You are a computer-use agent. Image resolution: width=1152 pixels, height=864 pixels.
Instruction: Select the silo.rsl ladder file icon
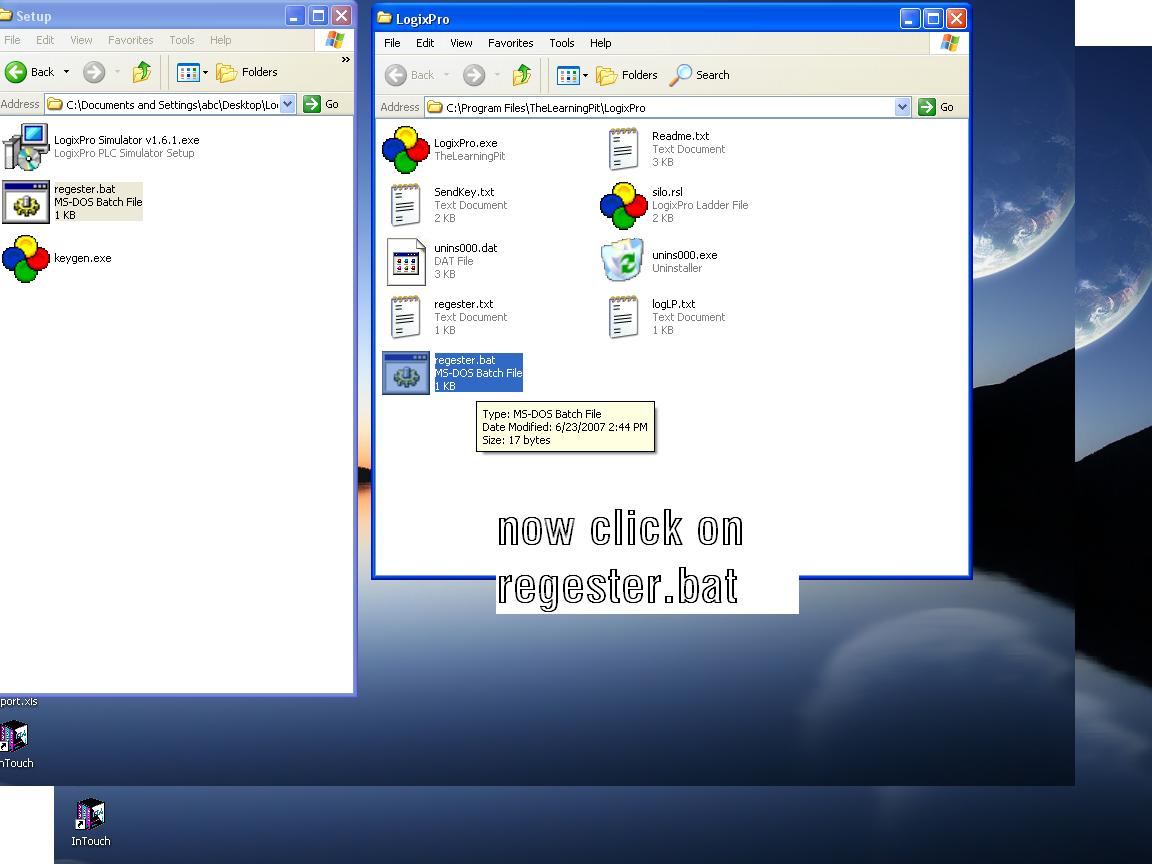pos(623,206)
